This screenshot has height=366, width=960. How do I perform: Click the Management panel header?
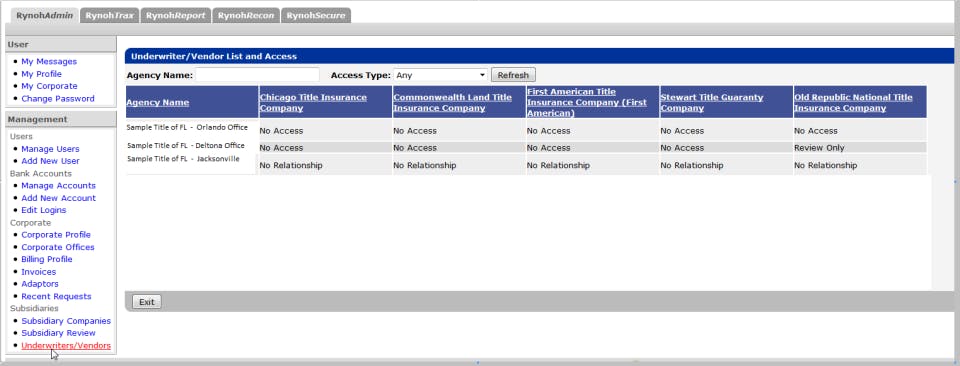61,119
